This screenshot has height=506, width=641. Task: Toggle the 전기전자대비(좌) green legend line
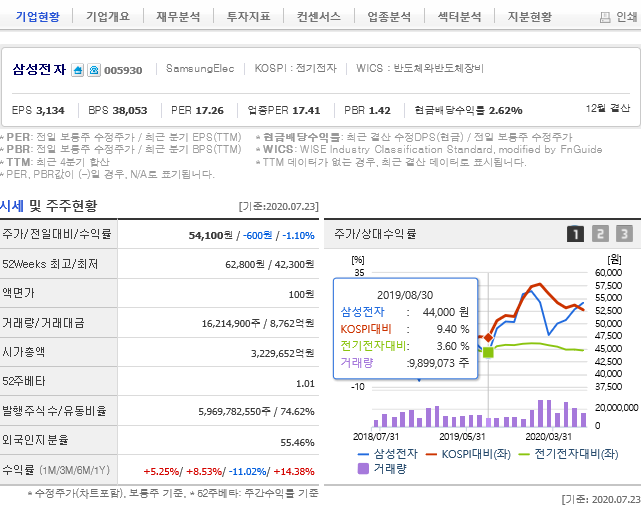(524, 454)
